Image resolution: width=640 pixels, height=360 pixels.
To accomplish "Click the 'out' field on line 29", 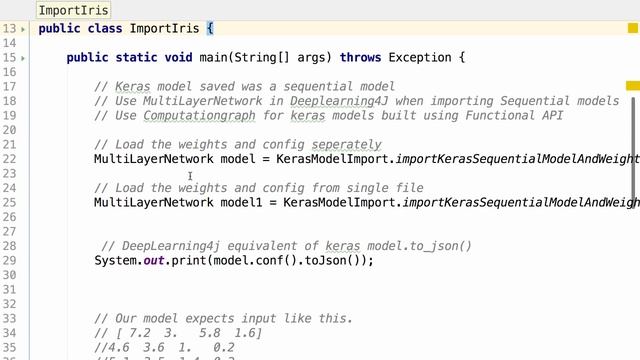I will pos(153,261).
